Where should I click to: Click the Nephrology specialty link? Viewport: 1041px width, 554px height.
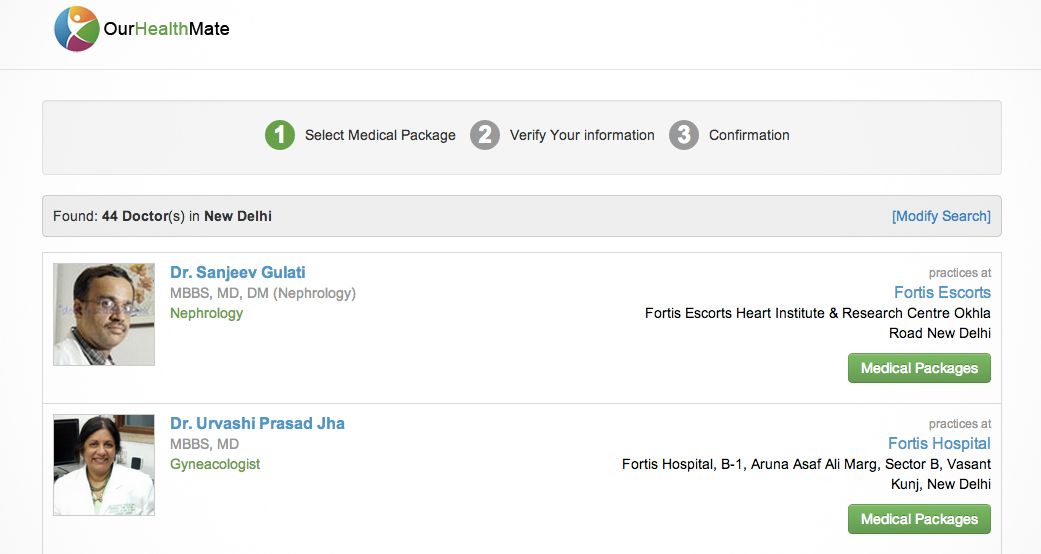tap(206, 313)
